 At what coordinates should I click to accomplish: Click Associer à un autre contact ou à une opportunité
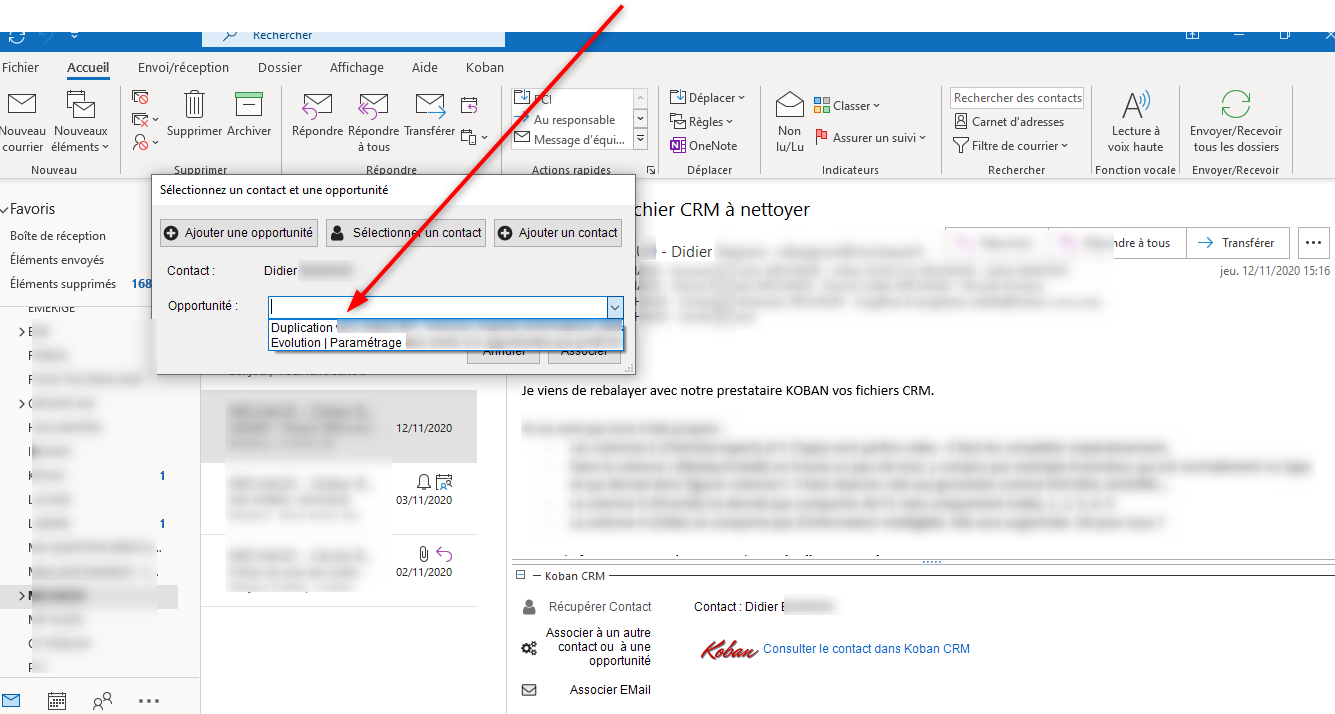587,647
